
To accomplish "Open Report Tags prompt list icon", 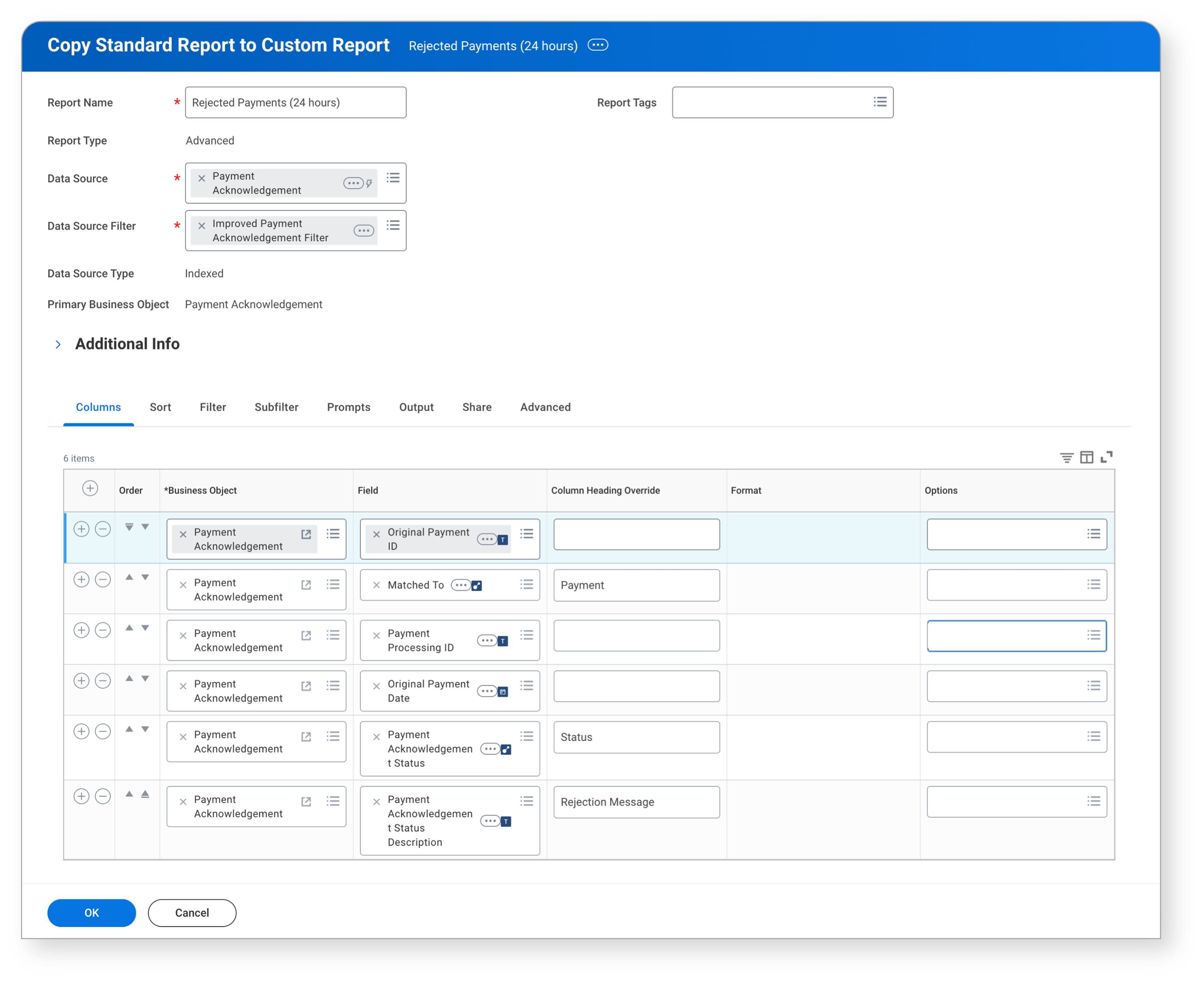I will (x=880, y=102).
